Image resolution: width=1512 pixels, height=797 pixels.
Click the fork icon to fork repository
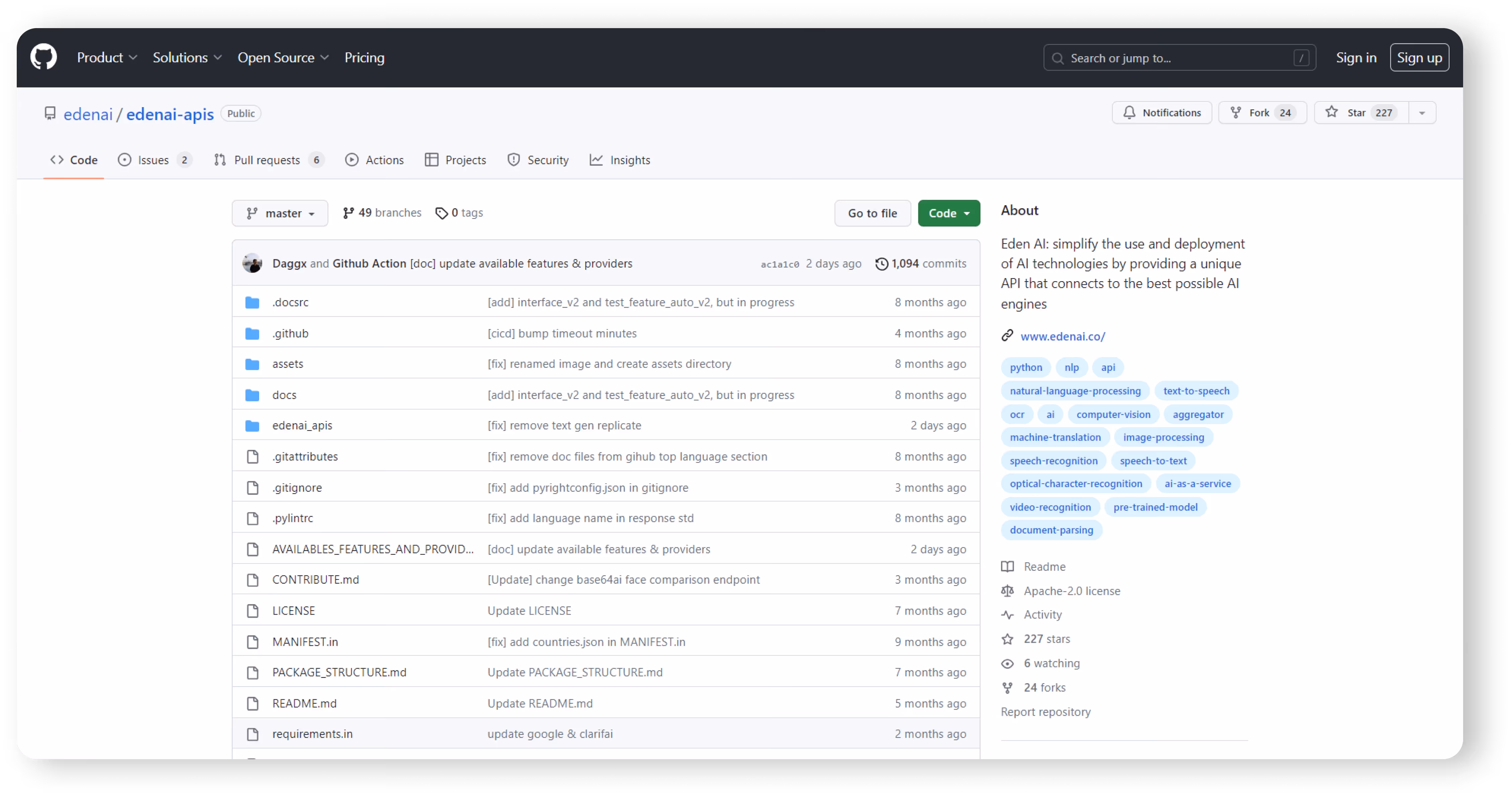click(x=1236, y=112)
